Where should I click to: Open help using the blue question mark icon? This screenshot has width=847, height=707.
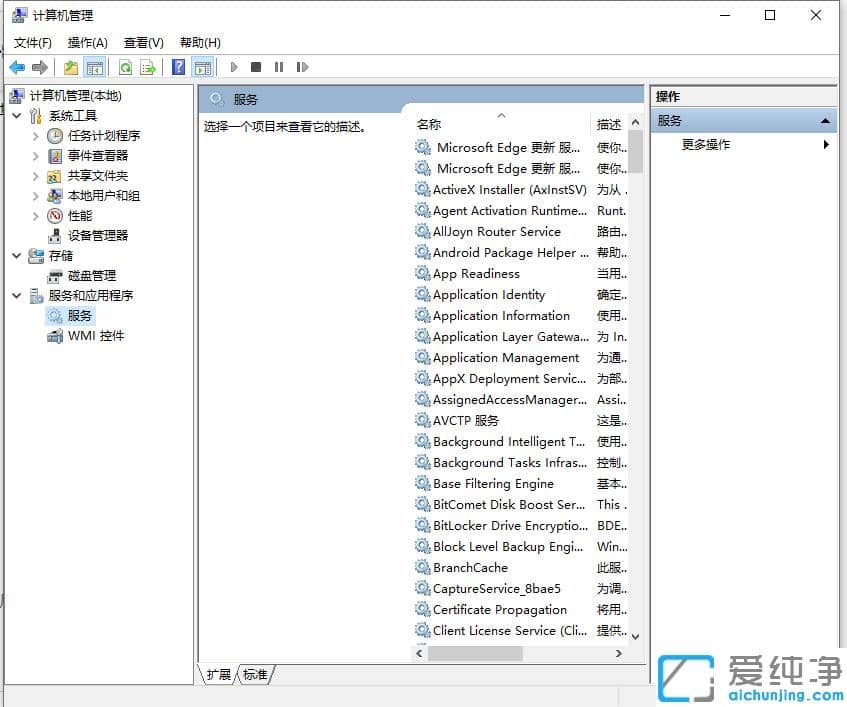177,67
